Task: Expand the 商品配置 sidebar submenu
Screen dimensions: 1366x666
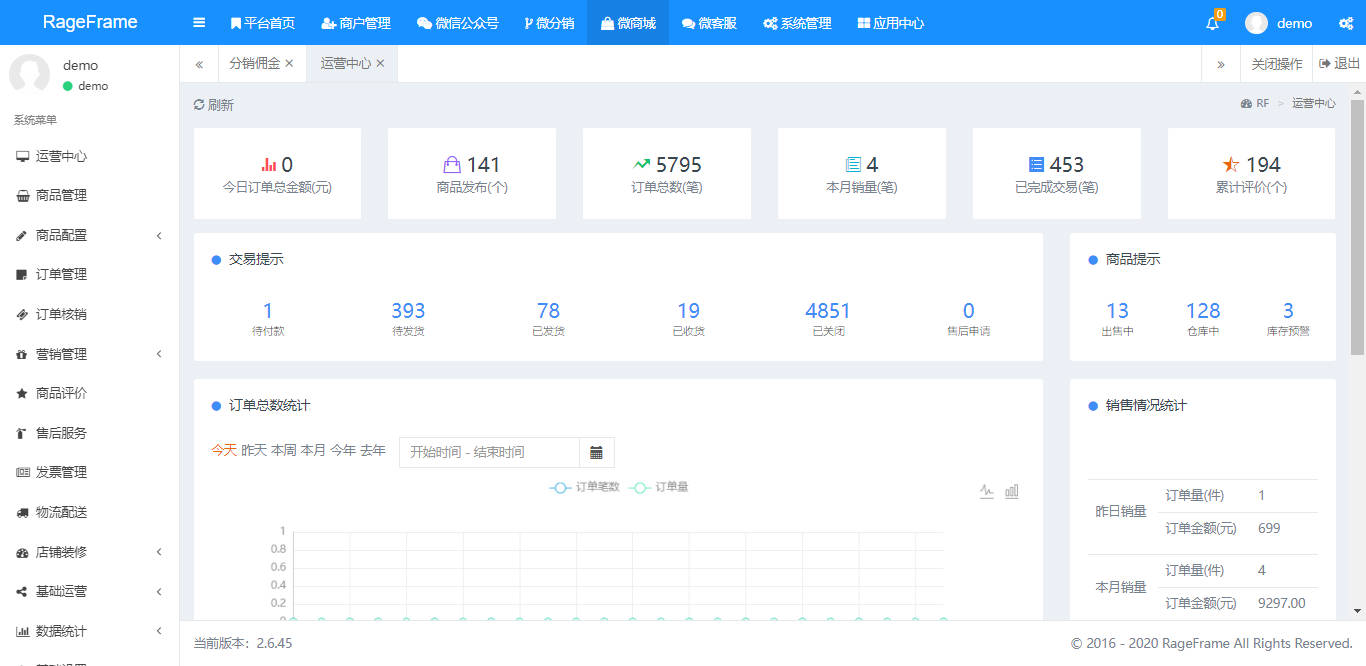Action: tap(90, 235)
